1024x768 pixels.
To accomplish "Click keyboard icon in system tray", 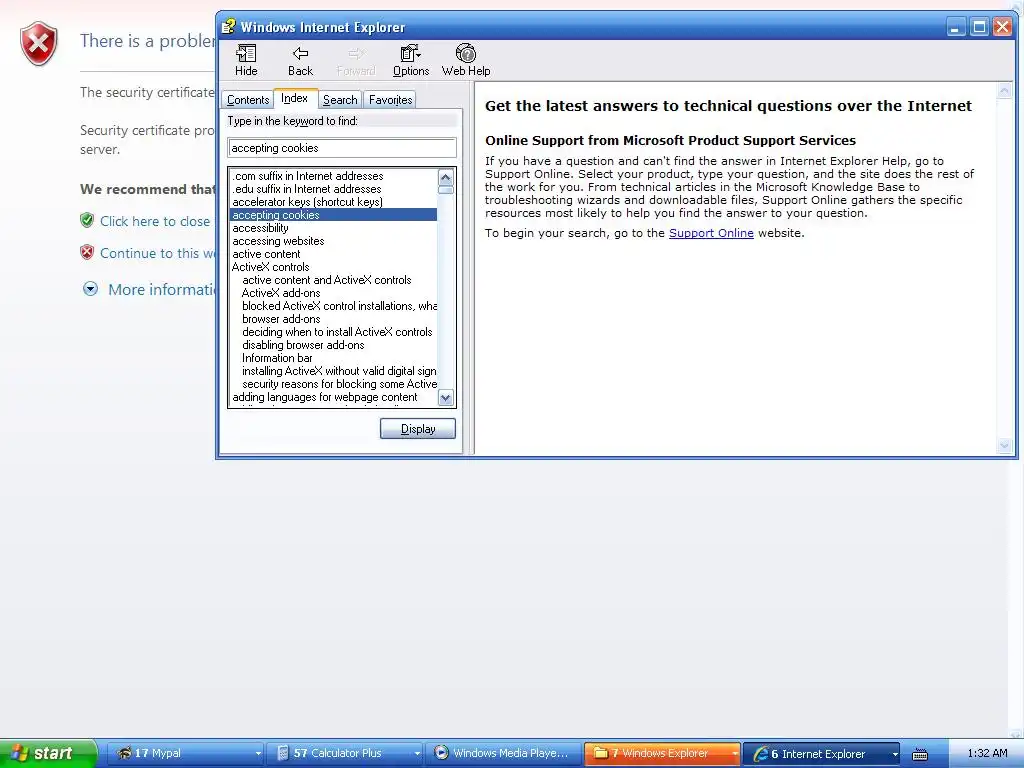I will [920, 754].
